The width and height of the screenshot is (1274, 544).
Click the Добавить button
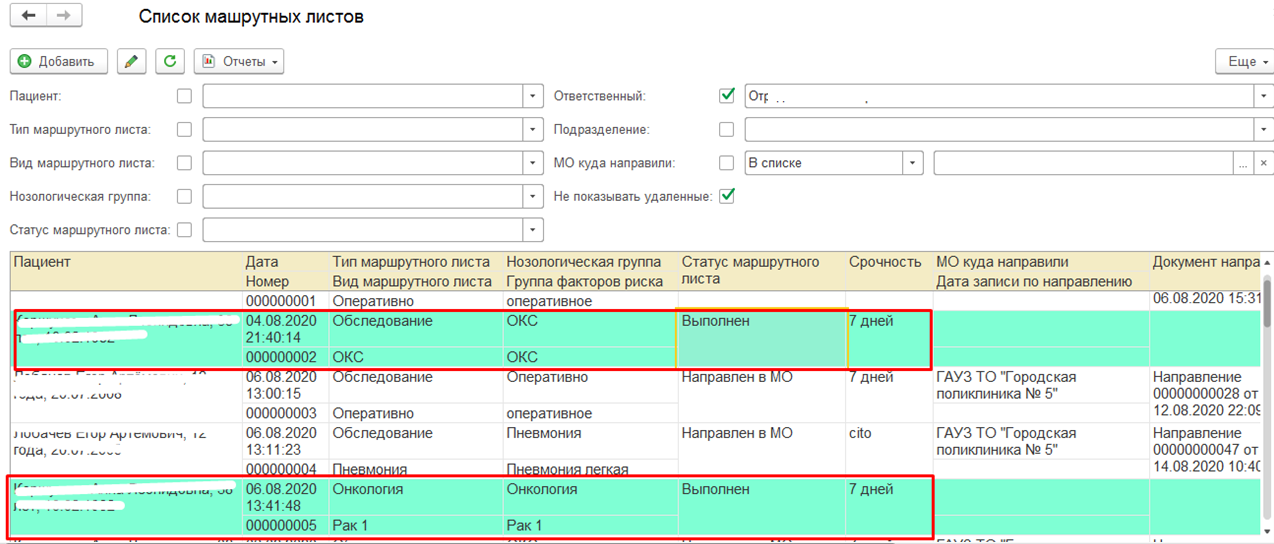pyautogui.click(x=57, y=62)
